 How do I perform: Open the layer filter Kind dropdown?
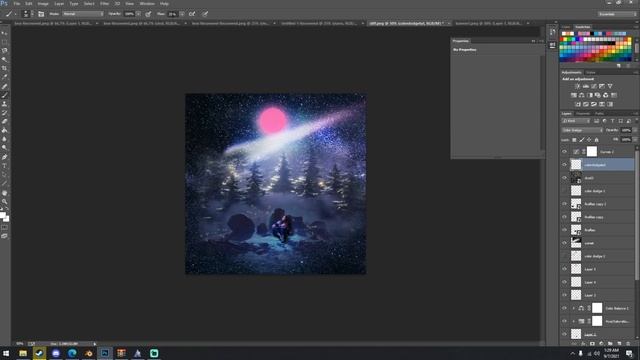(576, 121)
